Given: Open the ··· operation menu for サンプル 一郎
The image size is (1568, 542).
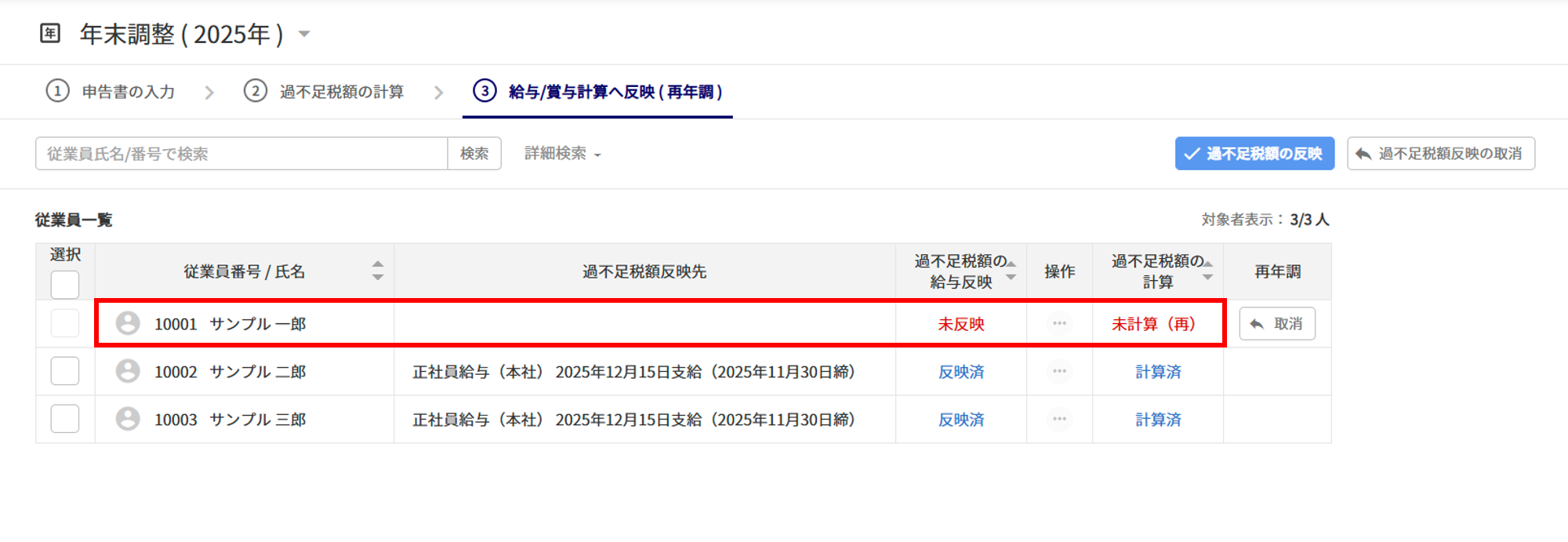Looking at the screenshot, I should 1059,323.
